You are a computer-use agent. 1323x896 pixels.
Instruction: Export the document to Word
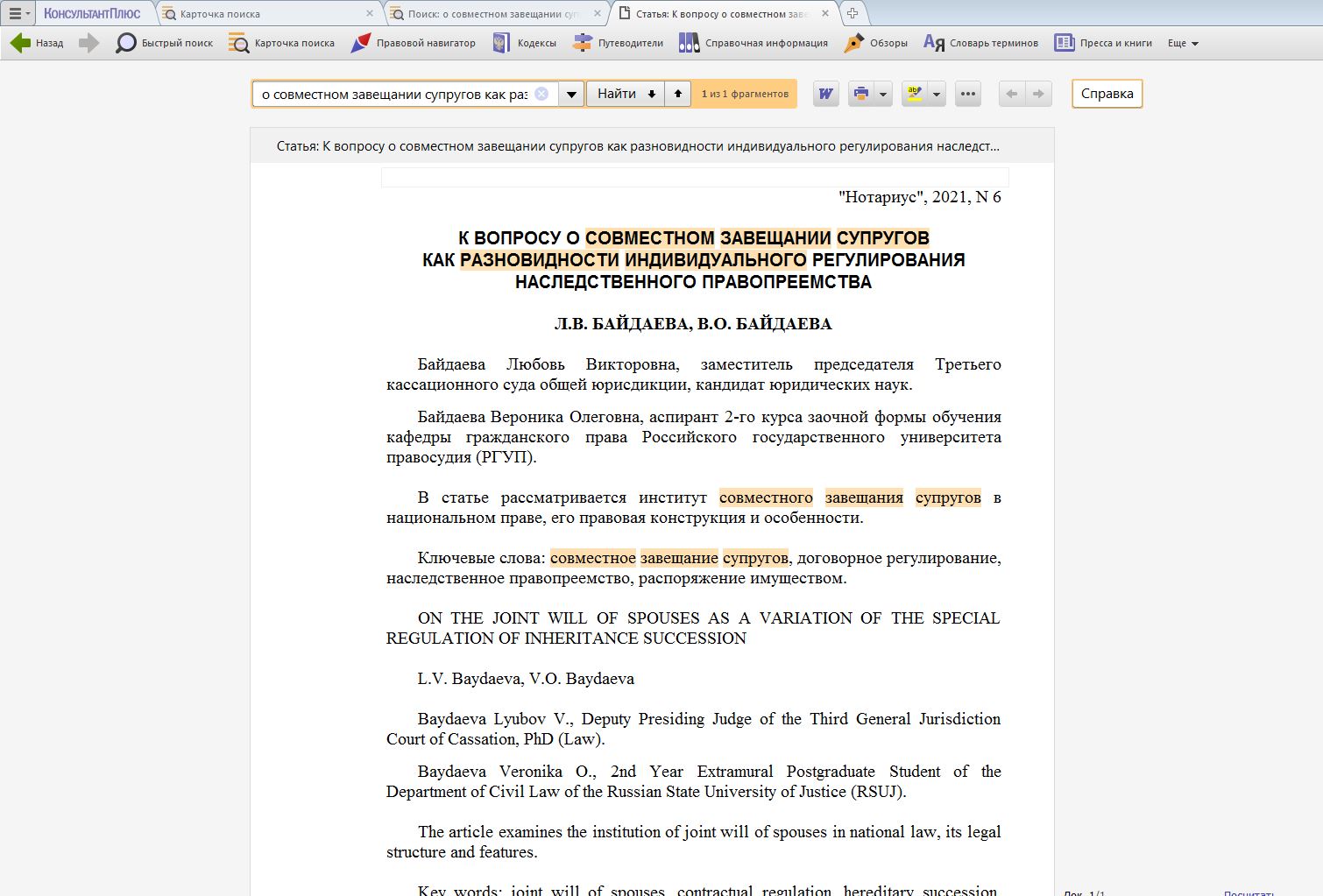[825, 94]
